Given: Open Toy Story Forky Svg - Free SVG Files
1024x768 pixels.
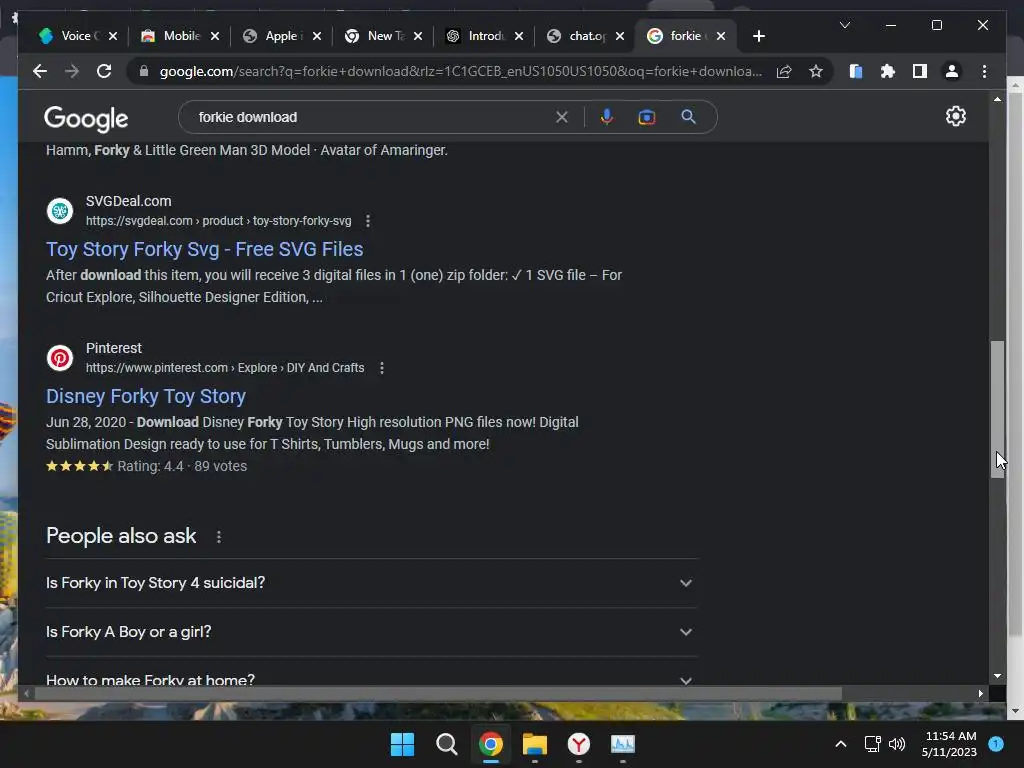Looking at the screenshot, I should (204, 249).
